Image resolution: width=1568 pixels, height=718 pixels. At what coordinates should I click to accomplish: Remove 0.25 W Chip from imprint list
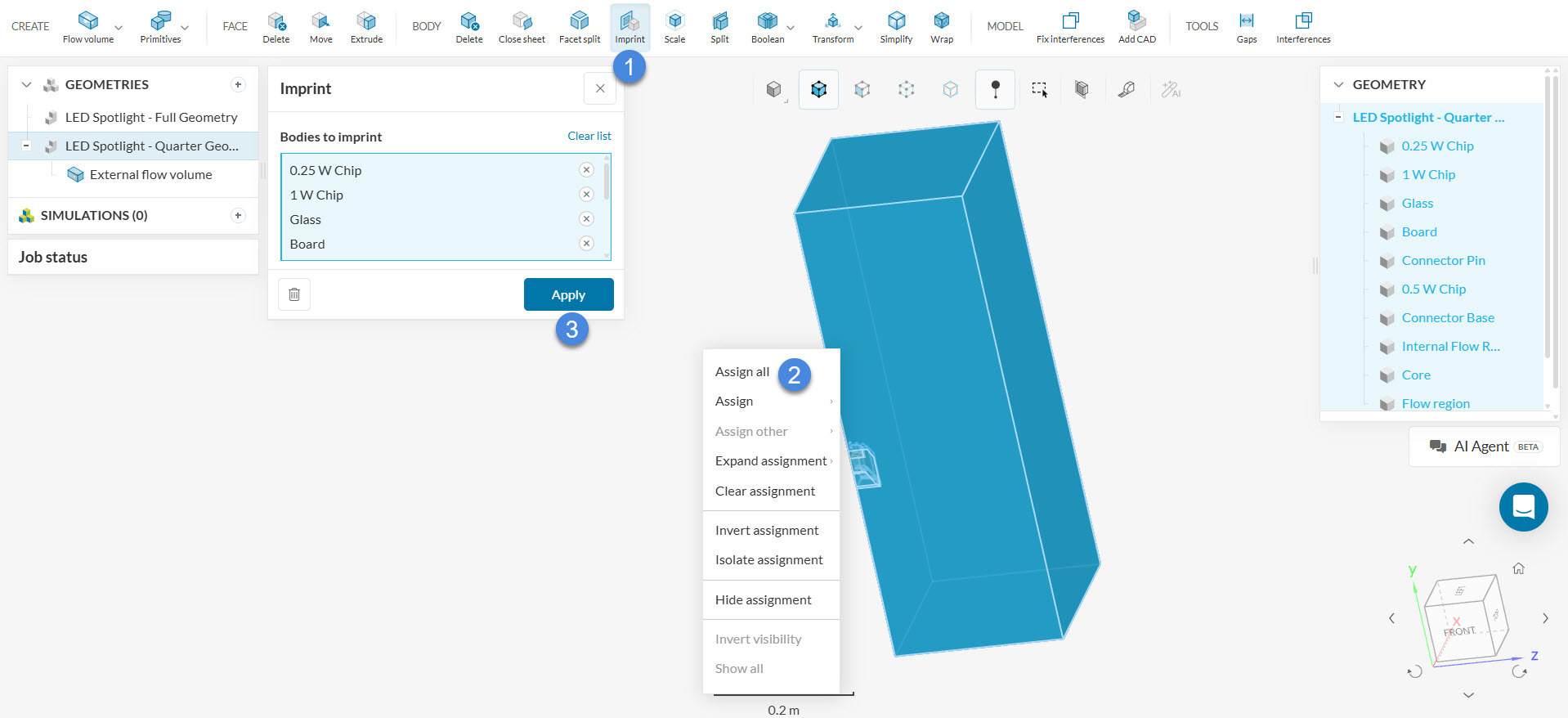tap(586, 170)
